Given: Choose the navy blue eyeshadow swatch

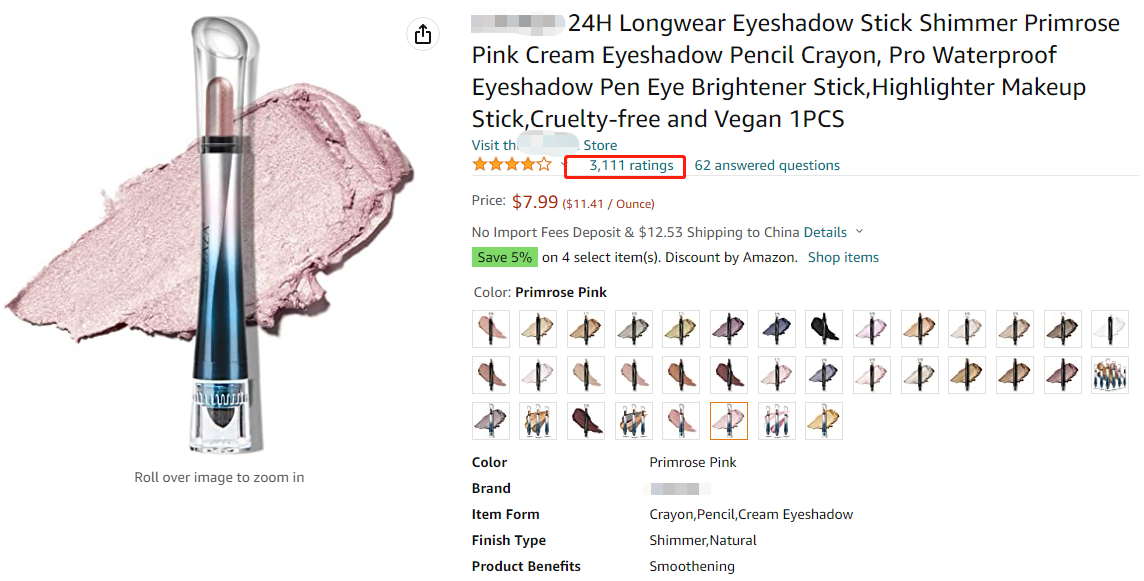Looking at the screenshot, I should pyautogui.click(x=777, y=328).
